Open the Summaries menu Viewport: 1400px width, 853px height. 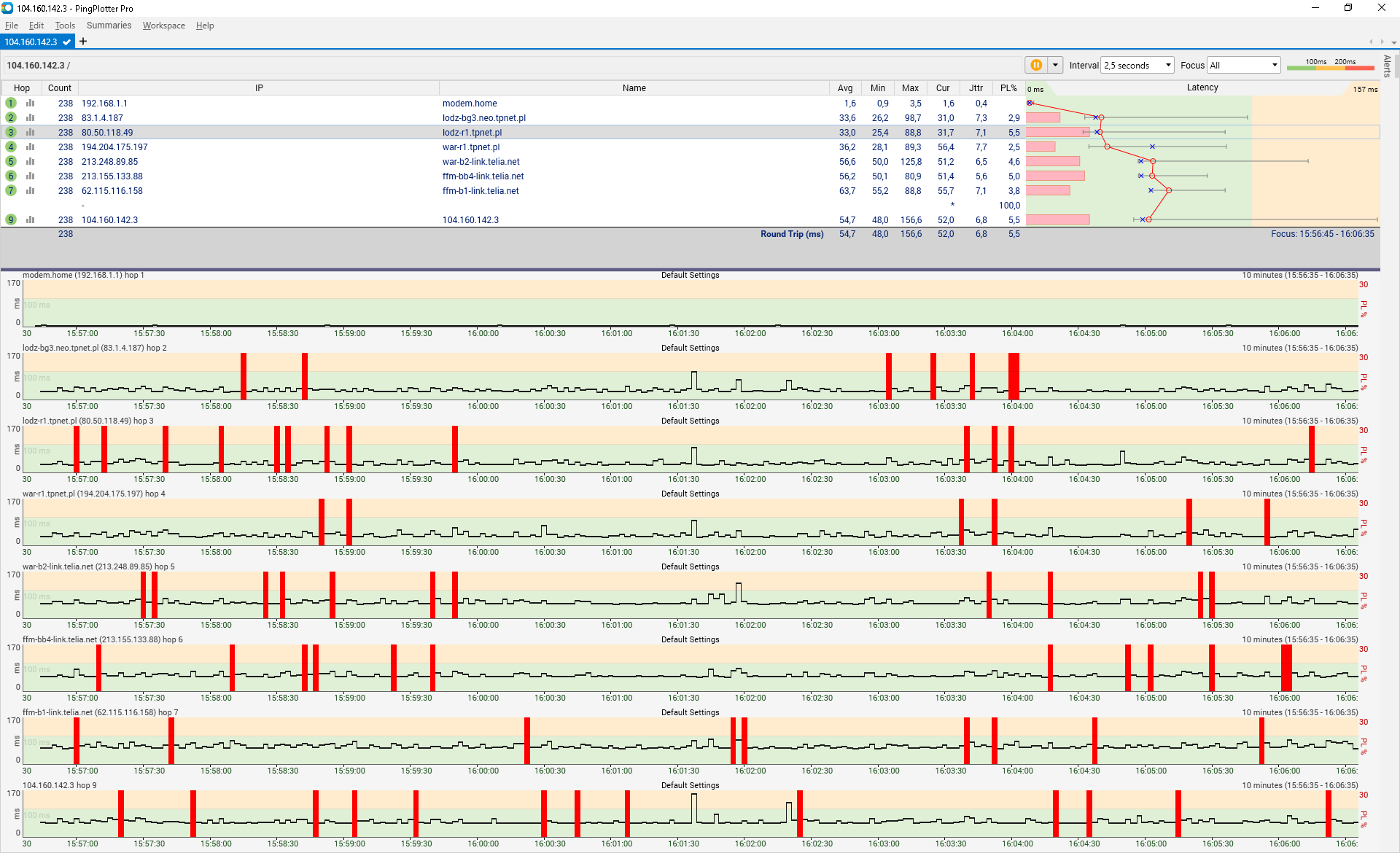tap(109, 26)
